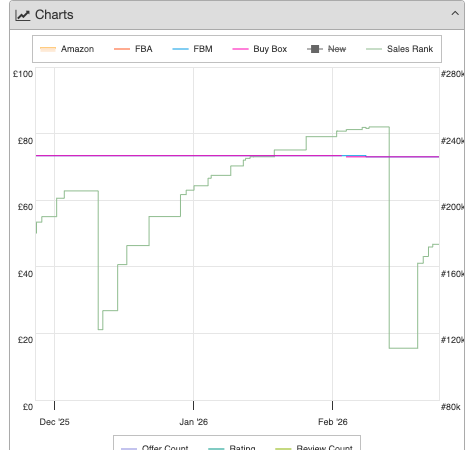474x450 pixels.
Task: Click the Charts line-graph icon
Action: pos(23,15)
